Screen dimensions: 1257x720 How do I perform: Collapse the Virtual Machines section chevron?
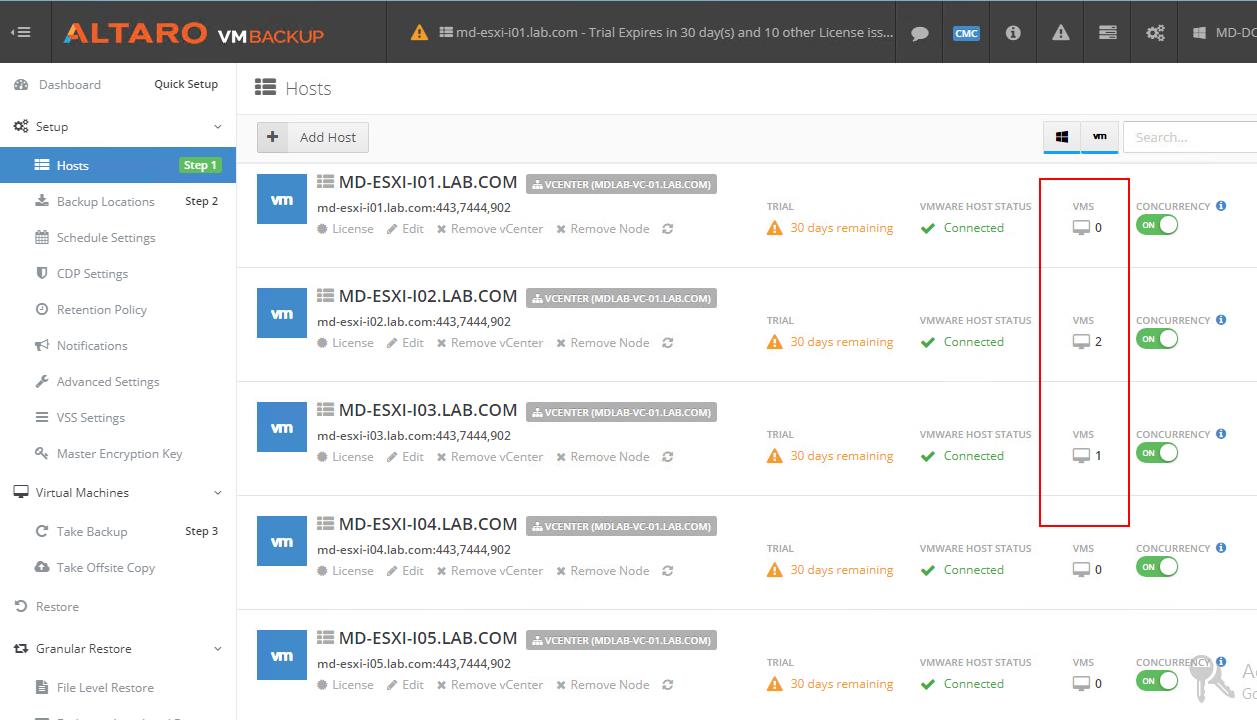pos(218,493)
